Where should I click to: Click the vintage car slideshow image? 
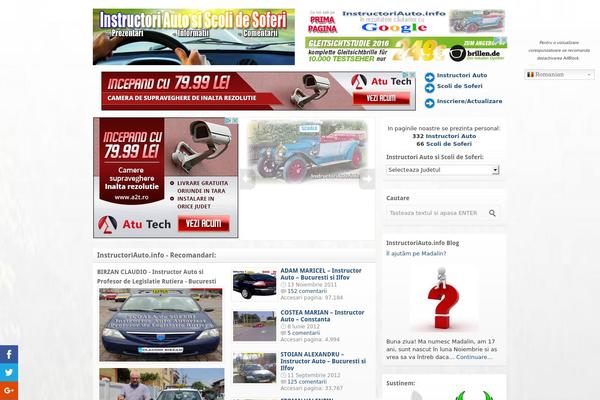[307, 151]
